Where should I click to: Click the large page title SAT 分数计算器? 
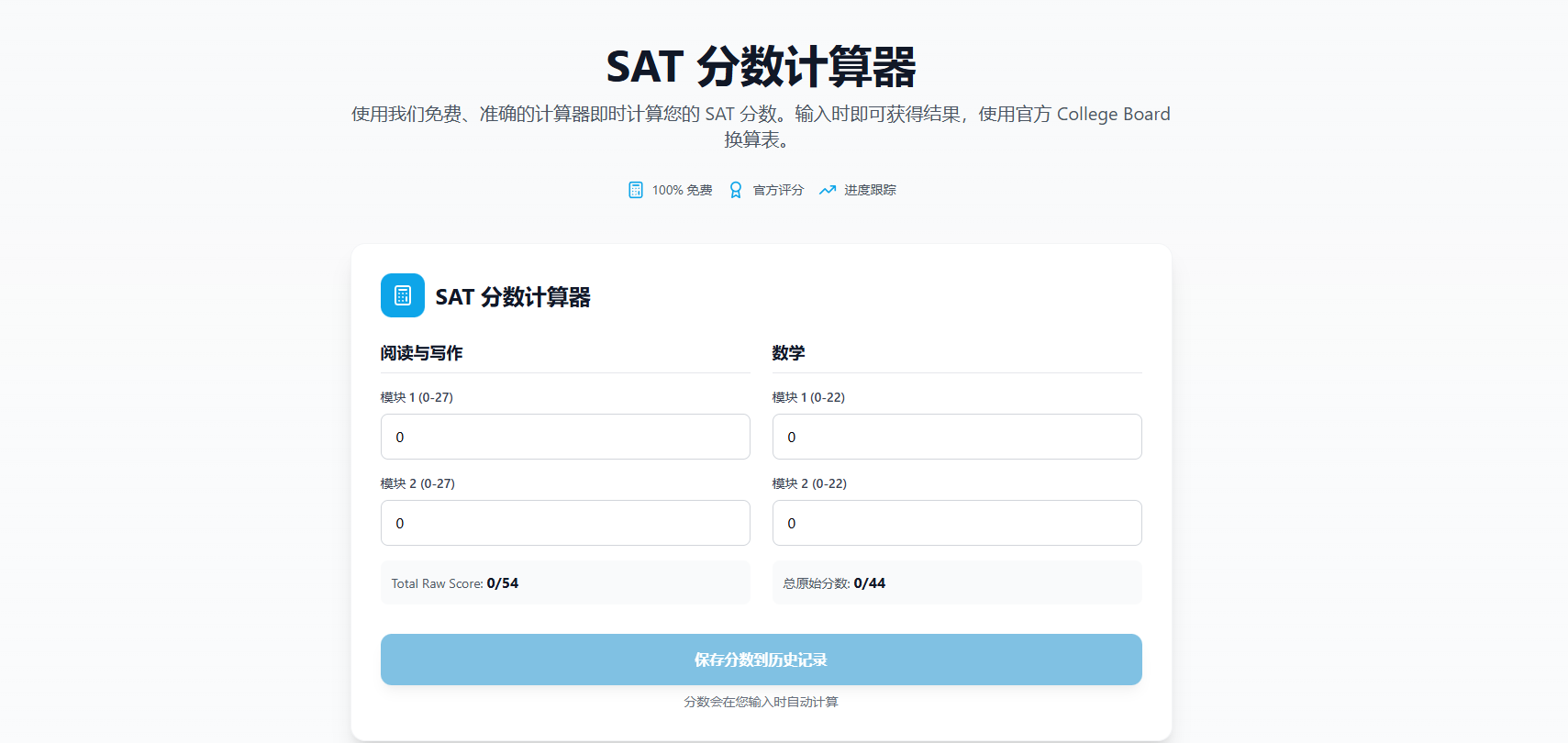click(761, 67)
